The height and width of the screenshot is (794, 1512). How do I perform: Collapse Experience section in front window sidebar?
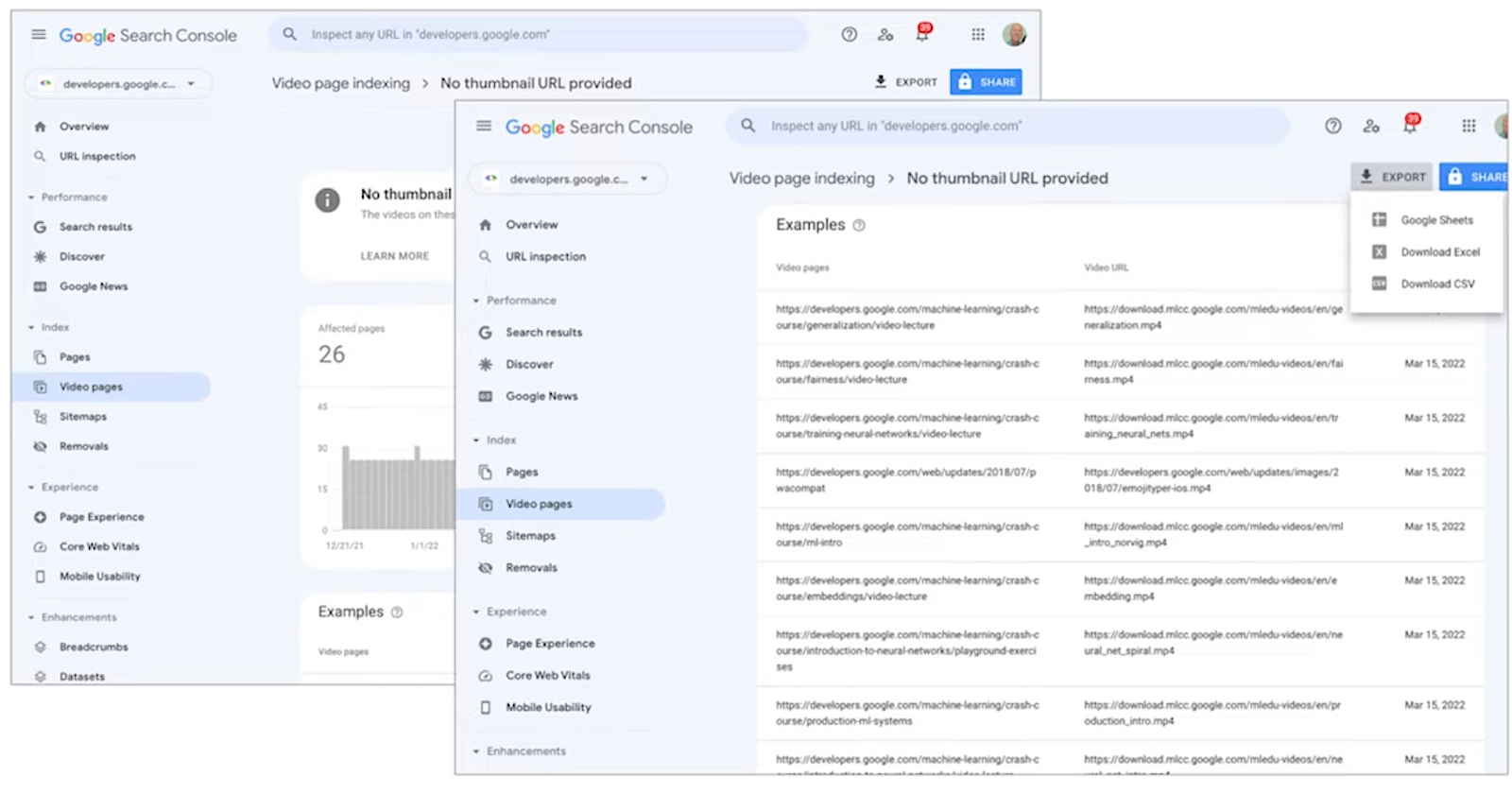tap(476, 613)
